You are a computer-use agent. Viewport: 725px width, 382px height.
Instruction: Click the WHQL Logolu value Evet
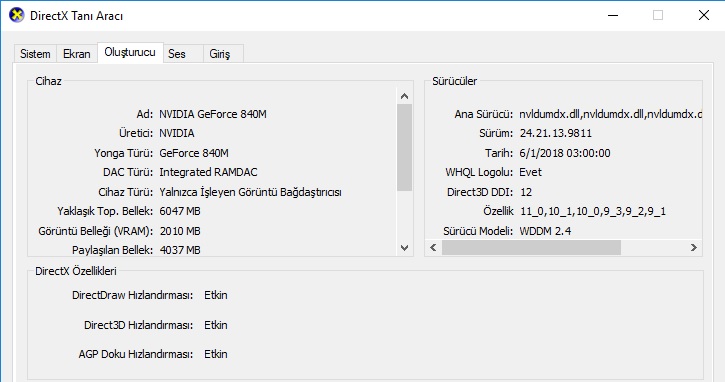pos(530,172)
